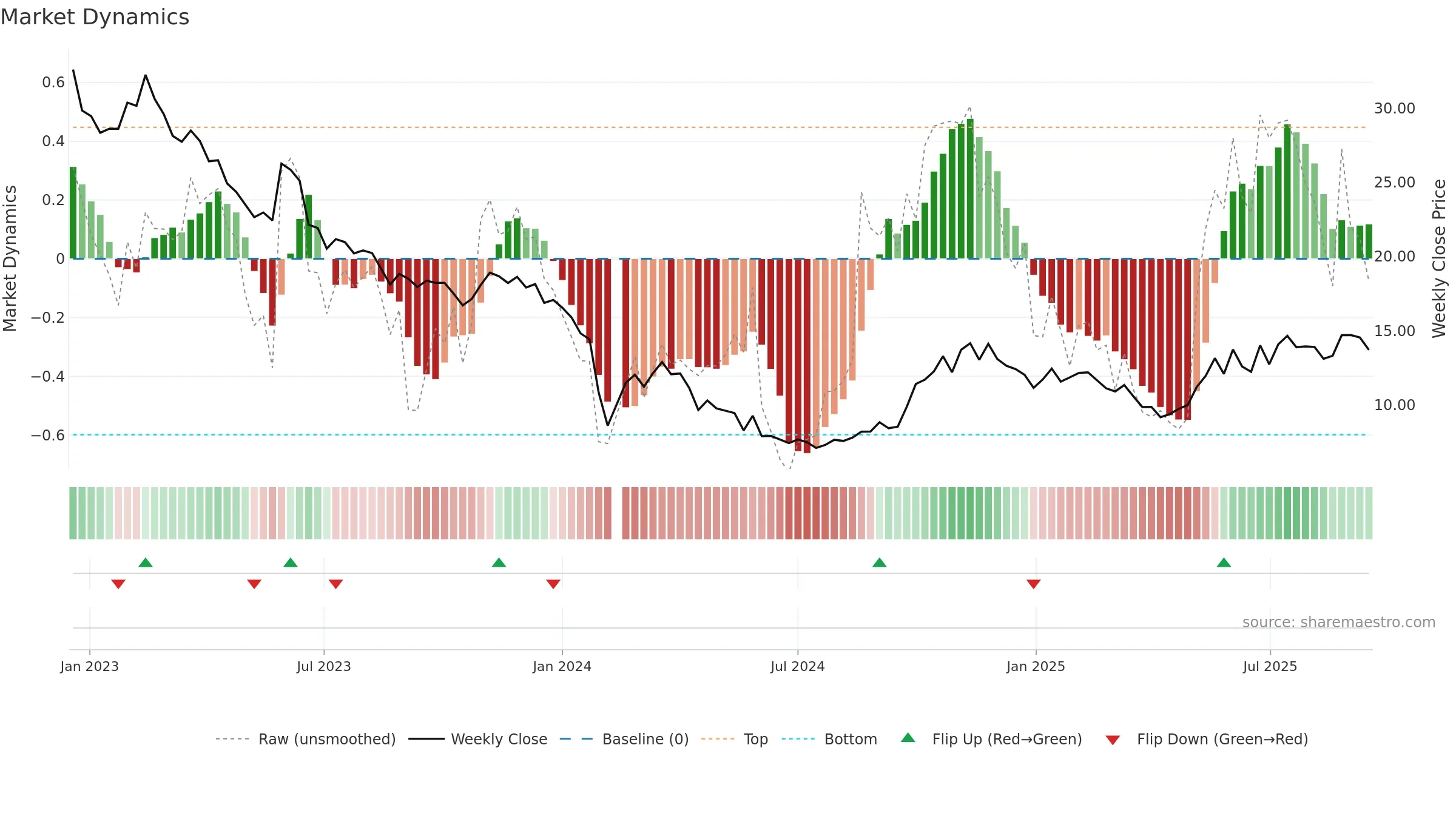Click the Jan 2024 date label
The image size is (1456, 819).
coord(562,666)
